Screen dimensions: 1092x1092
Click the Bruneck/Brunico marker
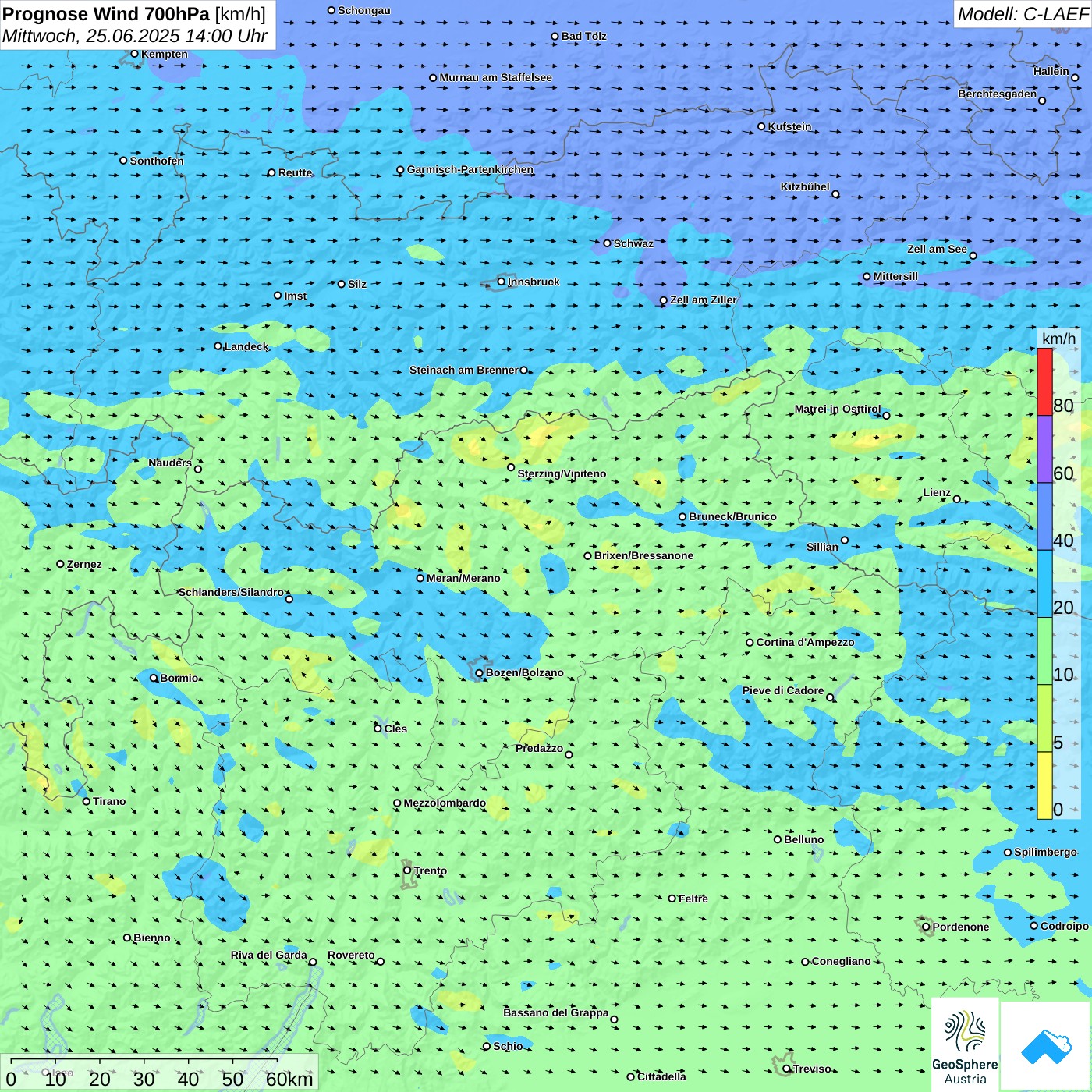(x=682, y=516)
